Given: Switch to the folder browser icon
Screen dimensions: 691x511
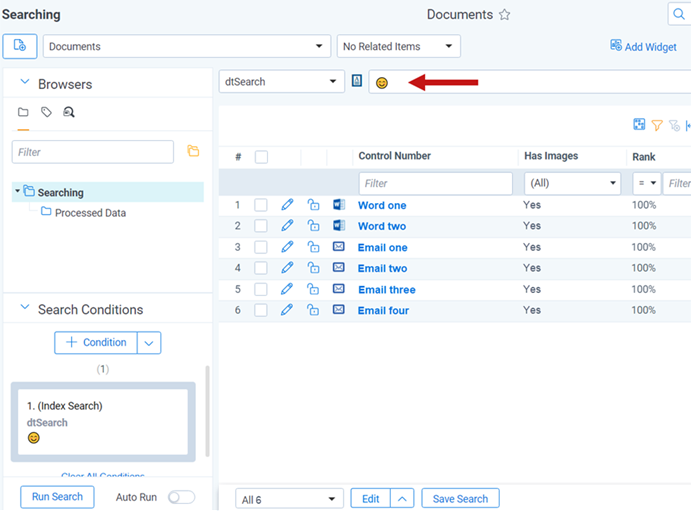Looking at the screenshot, I should [23, 112].
